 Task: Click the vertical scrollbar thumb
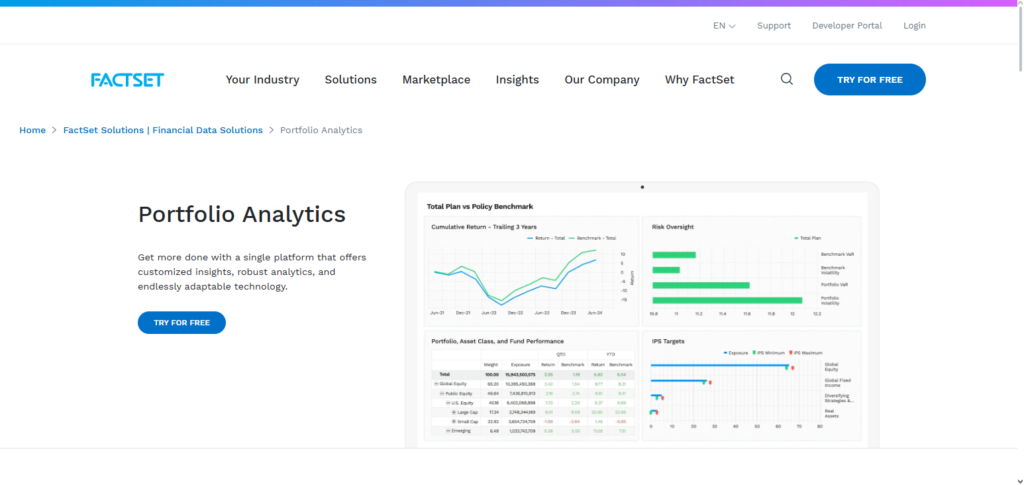[x=1019, y=39]
